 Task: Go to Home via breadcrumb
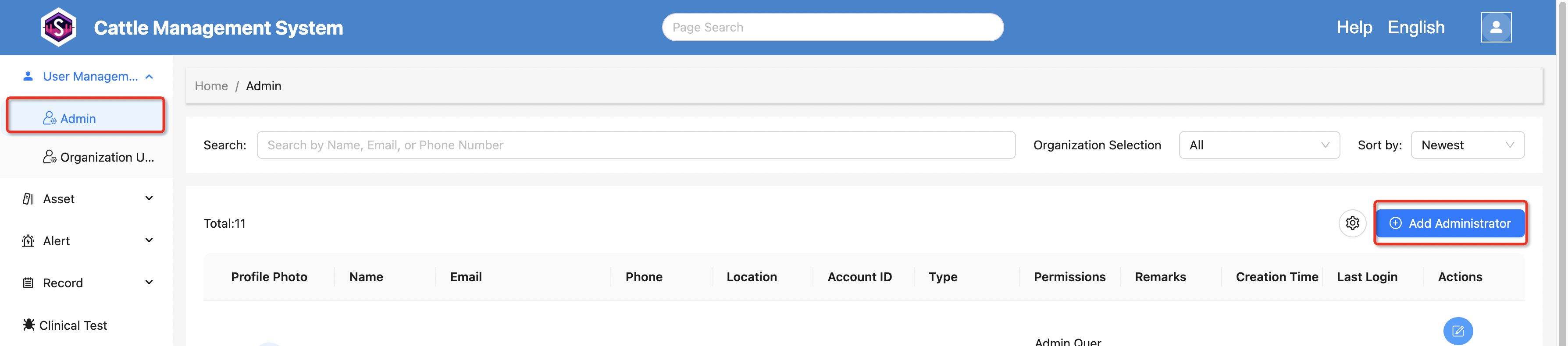pyautogui.click(x=211, y=86)
